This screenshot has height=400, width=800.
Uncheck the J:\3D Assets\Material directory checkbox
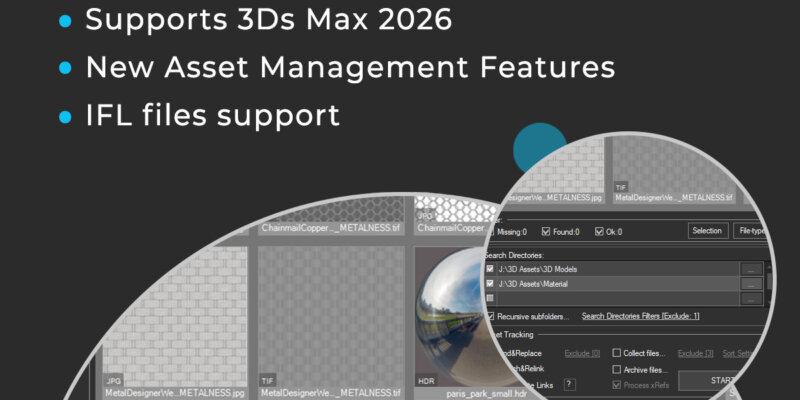pos(490,283)
